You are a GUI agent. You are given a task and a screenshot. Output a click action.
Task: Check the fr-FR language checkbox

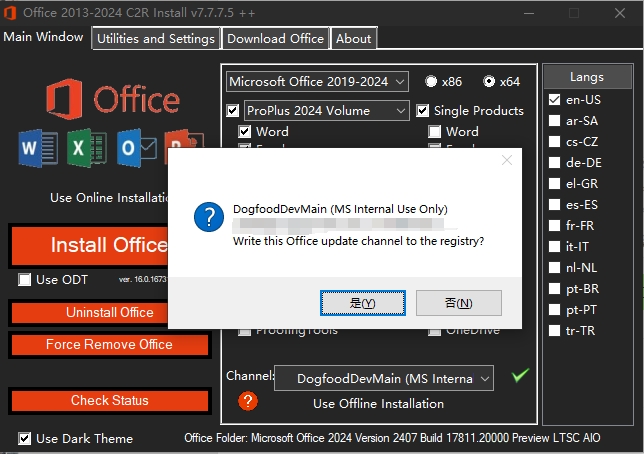tap(554, 225)
